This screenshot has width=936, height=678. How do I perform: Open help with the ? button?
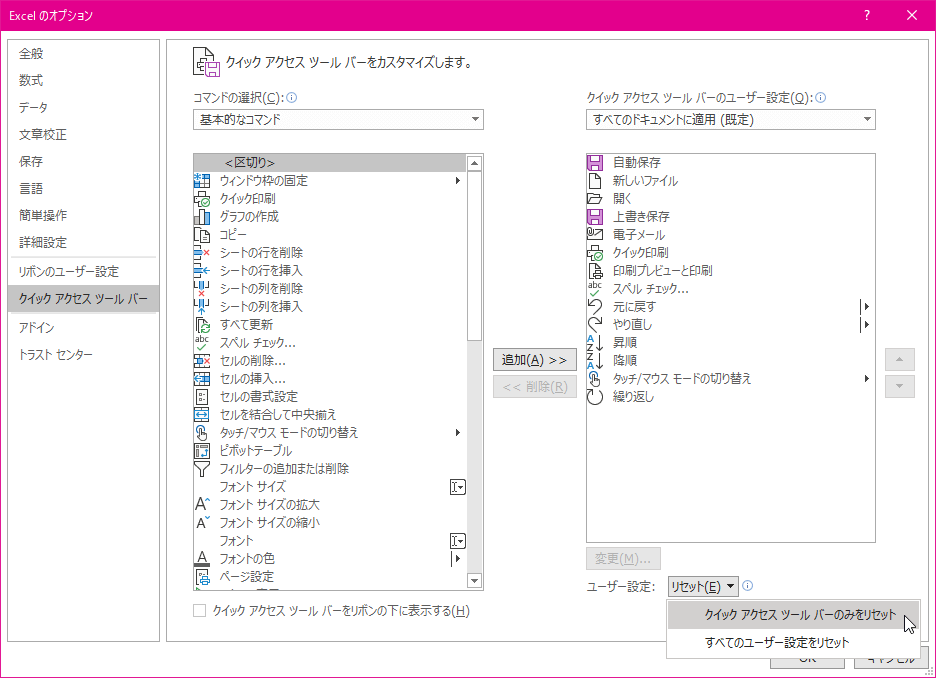pos(867,16)
